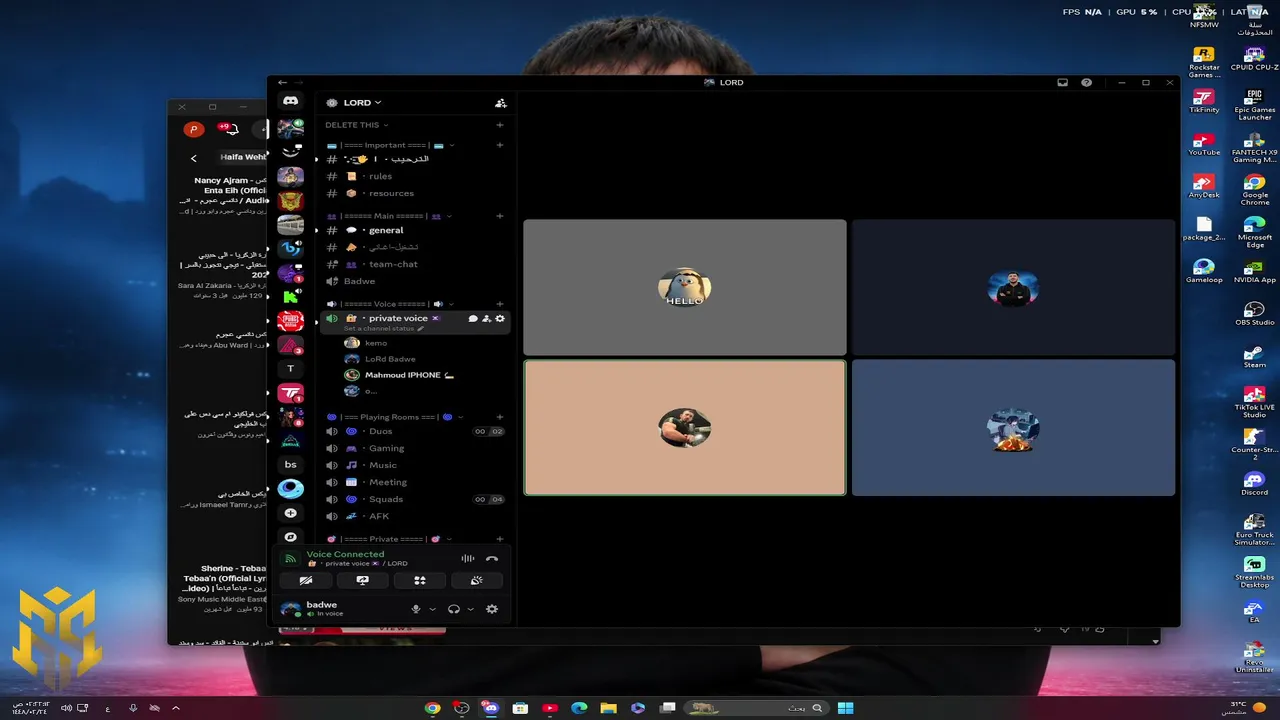
Task: Open the T server icon
Action: (291, 369)
